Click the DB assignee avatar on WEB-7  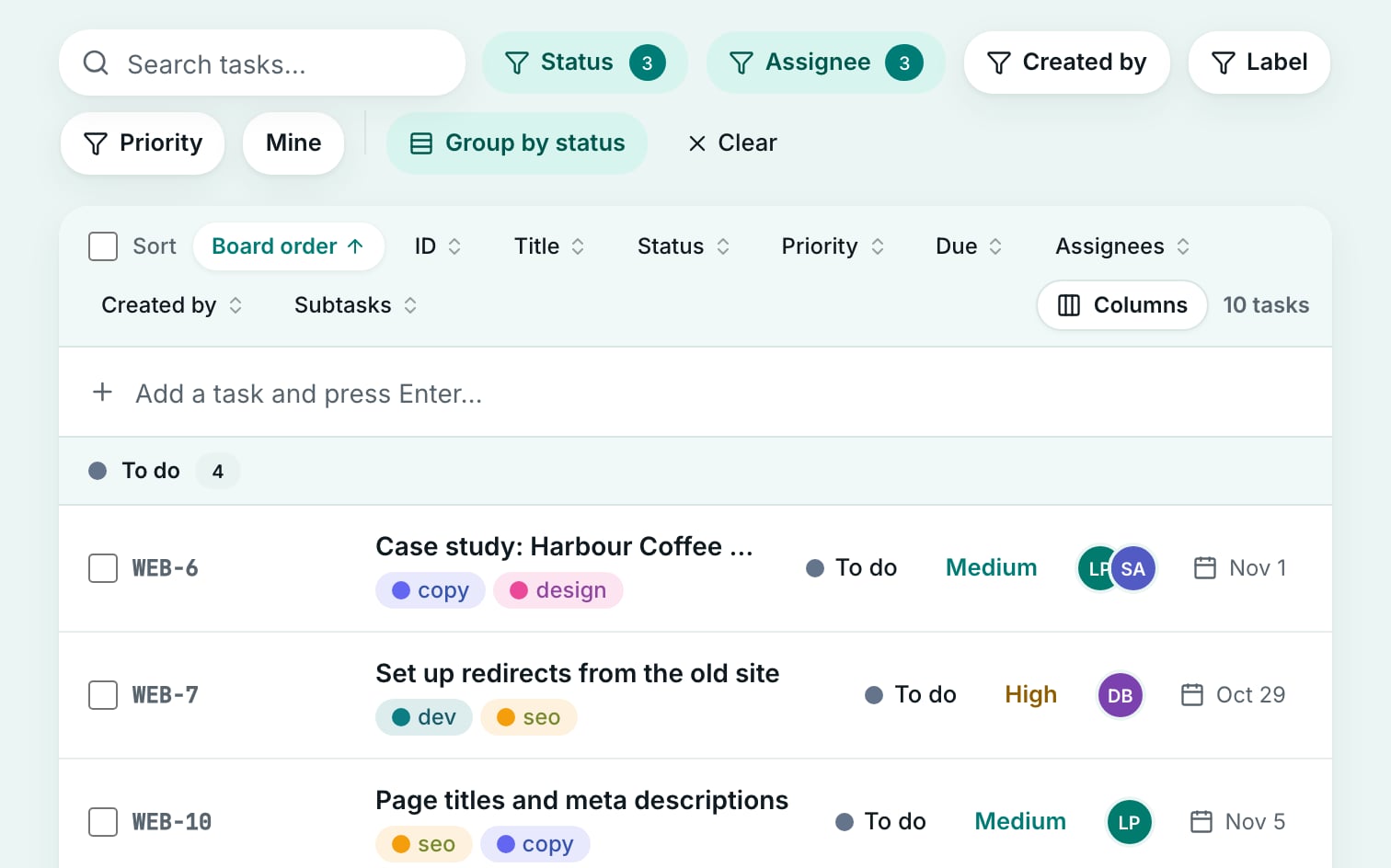pos(1121,695)
